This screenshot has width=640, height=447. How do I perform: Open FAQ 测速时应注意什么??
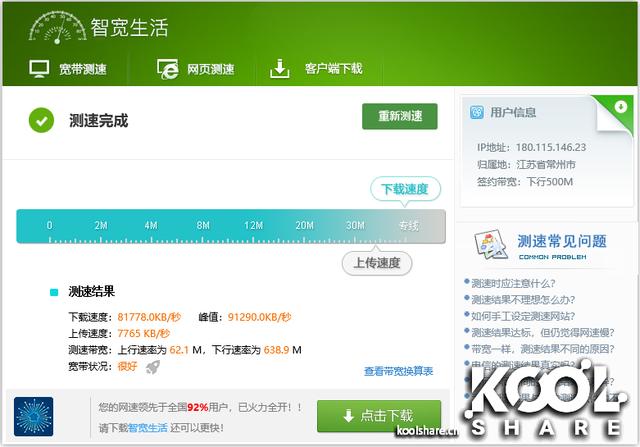[x=513, y=283]
